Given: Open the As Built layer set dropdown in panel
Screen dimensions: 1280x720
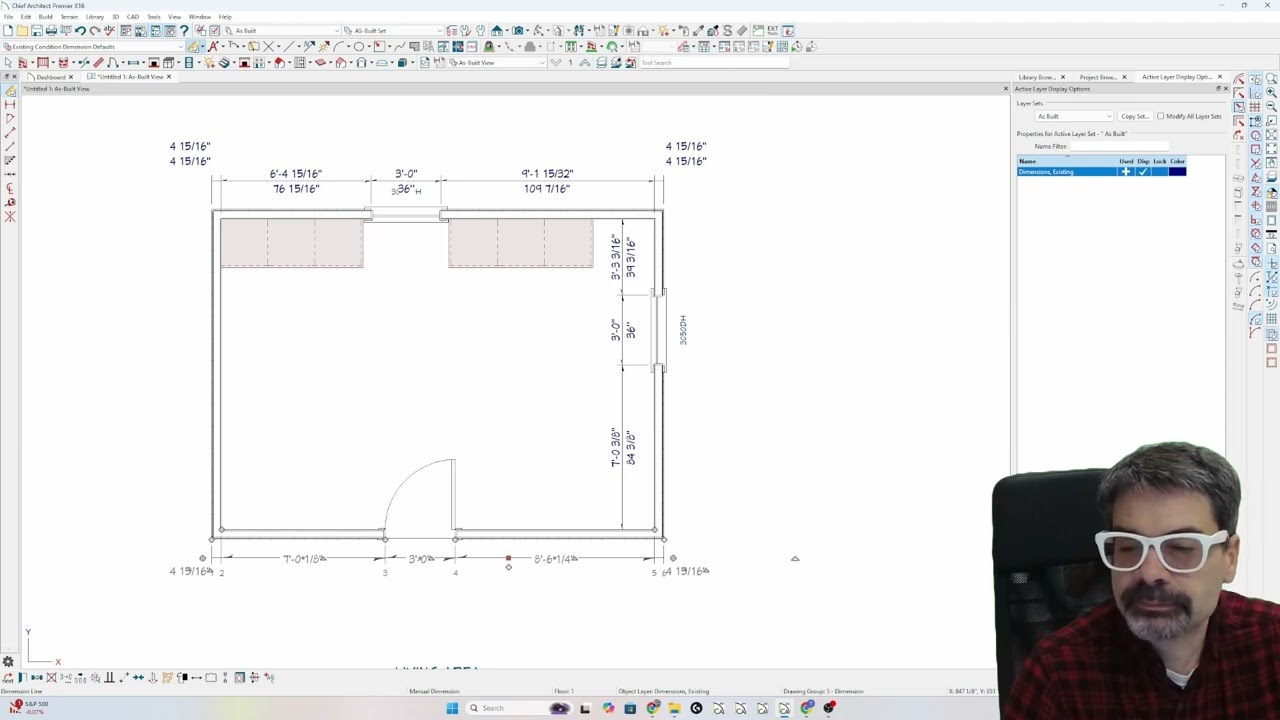Looking at the screenshot, I should [1073, 116].
